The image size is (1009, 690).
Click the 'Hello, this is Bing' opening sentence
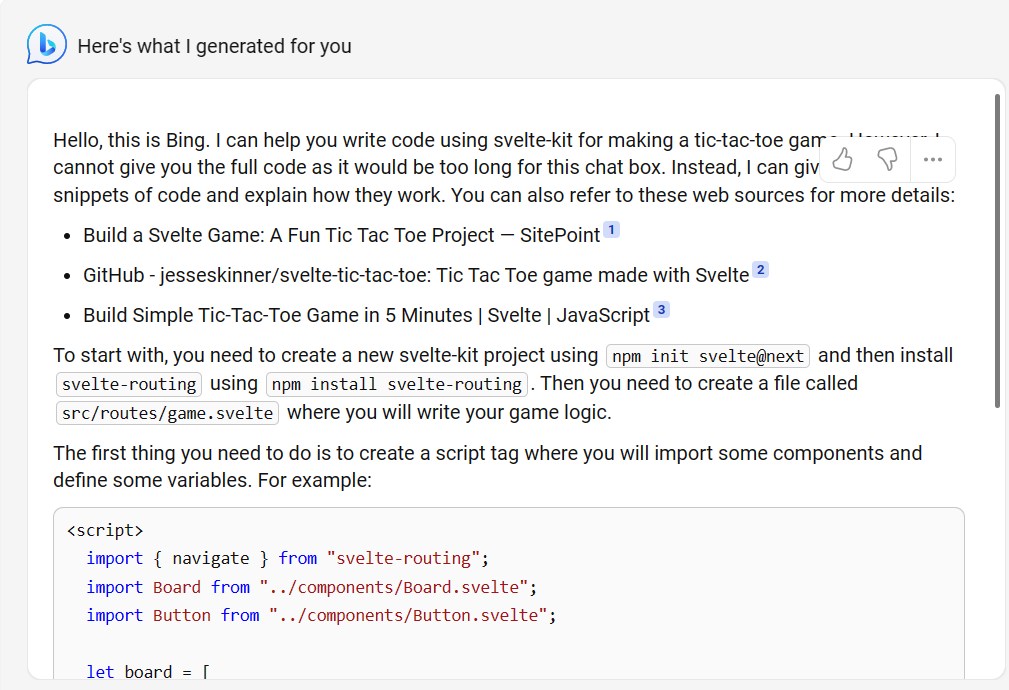pos(131,140)
